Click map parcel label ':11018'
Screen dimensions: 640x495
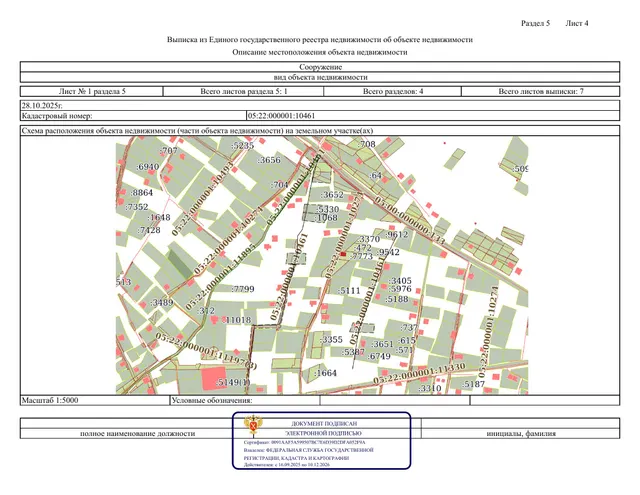237,320
